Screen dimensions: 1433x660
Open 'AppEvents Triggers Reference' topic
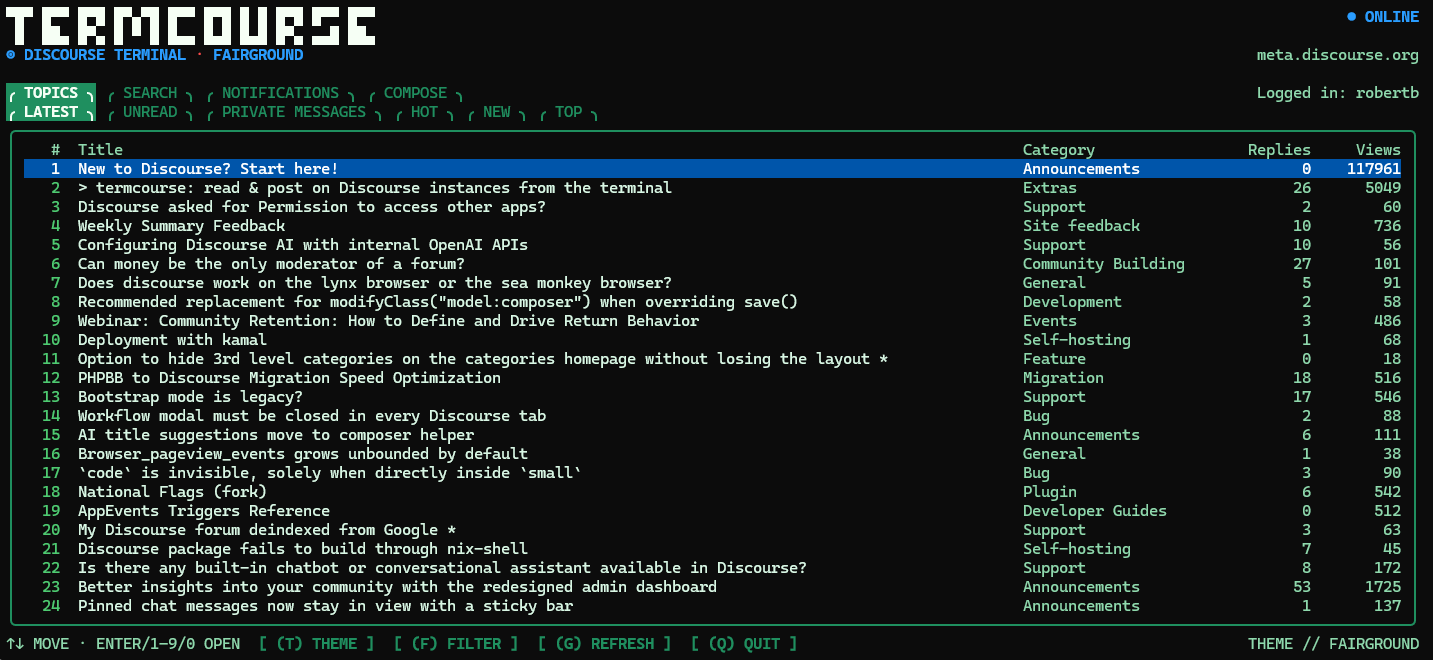[712, 511]
